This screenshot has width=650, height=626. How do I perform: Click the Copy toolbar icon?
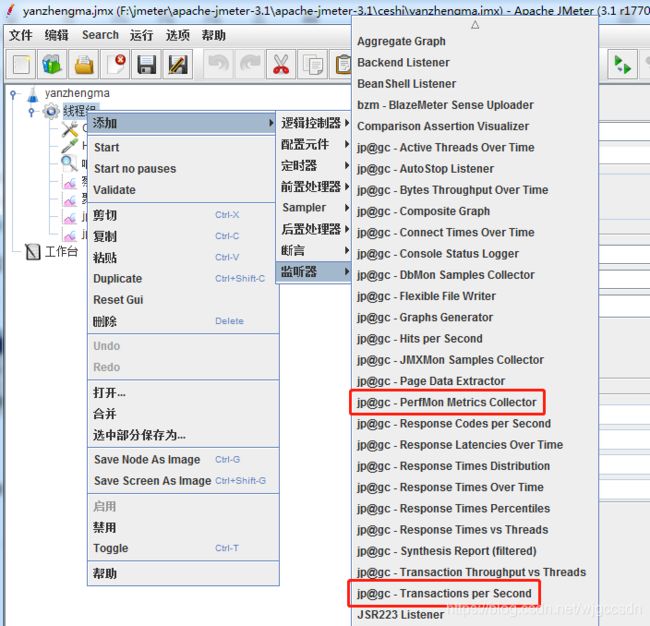pos(313,65)
